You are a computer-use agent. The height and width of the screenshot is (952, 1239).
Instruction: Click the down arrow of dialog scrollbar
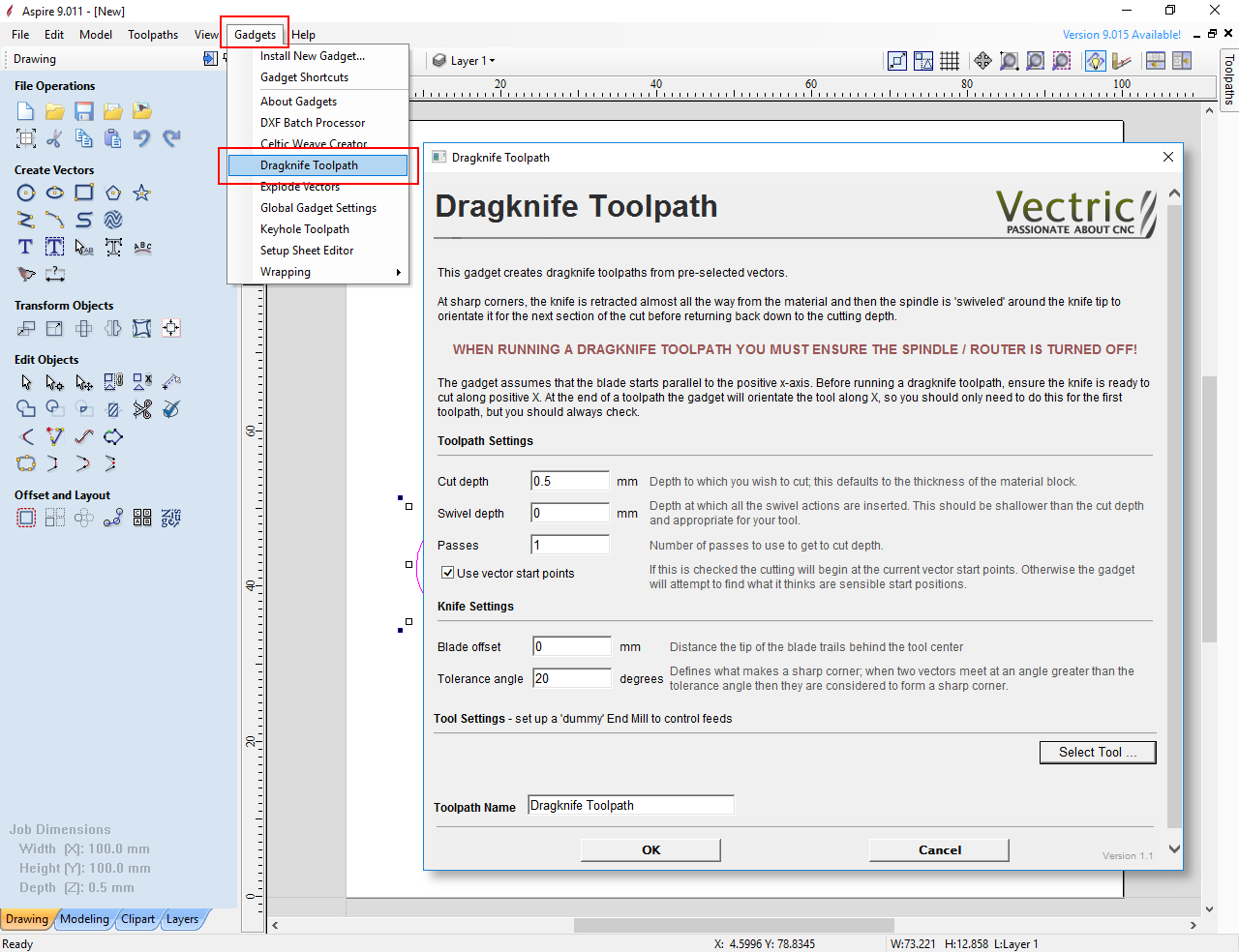(x=1174, y=849)
